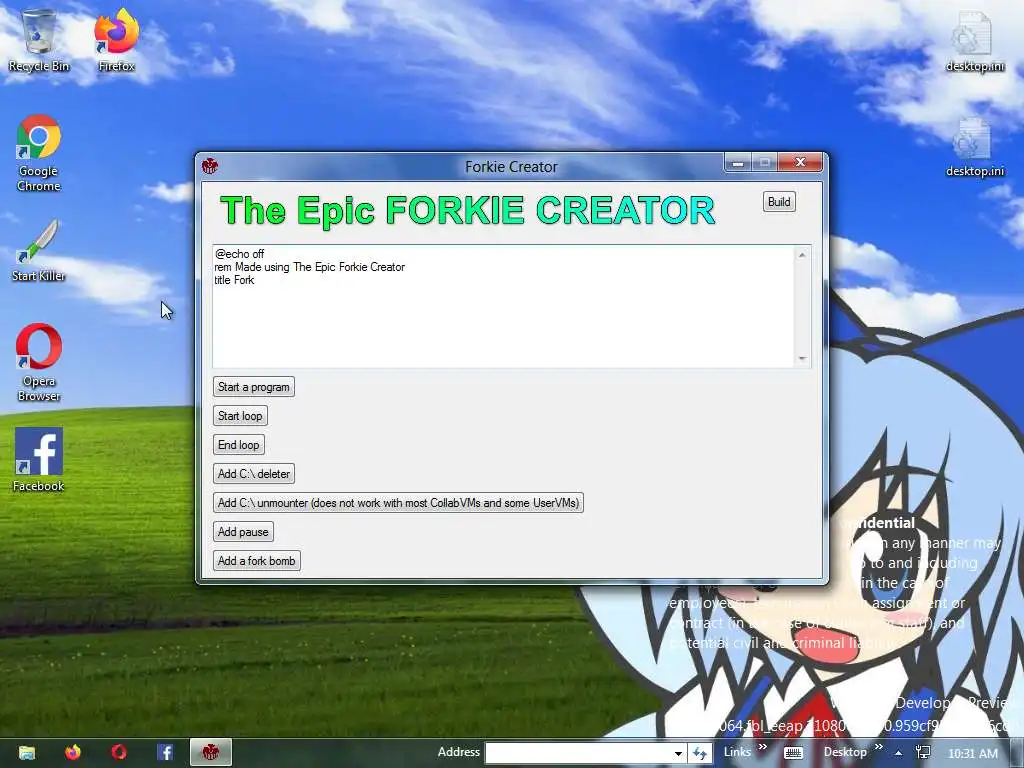The width and height of the screenshot is (1024, 768).
Task: Click Add C:\ deleter button
Action: coord(253,473)
